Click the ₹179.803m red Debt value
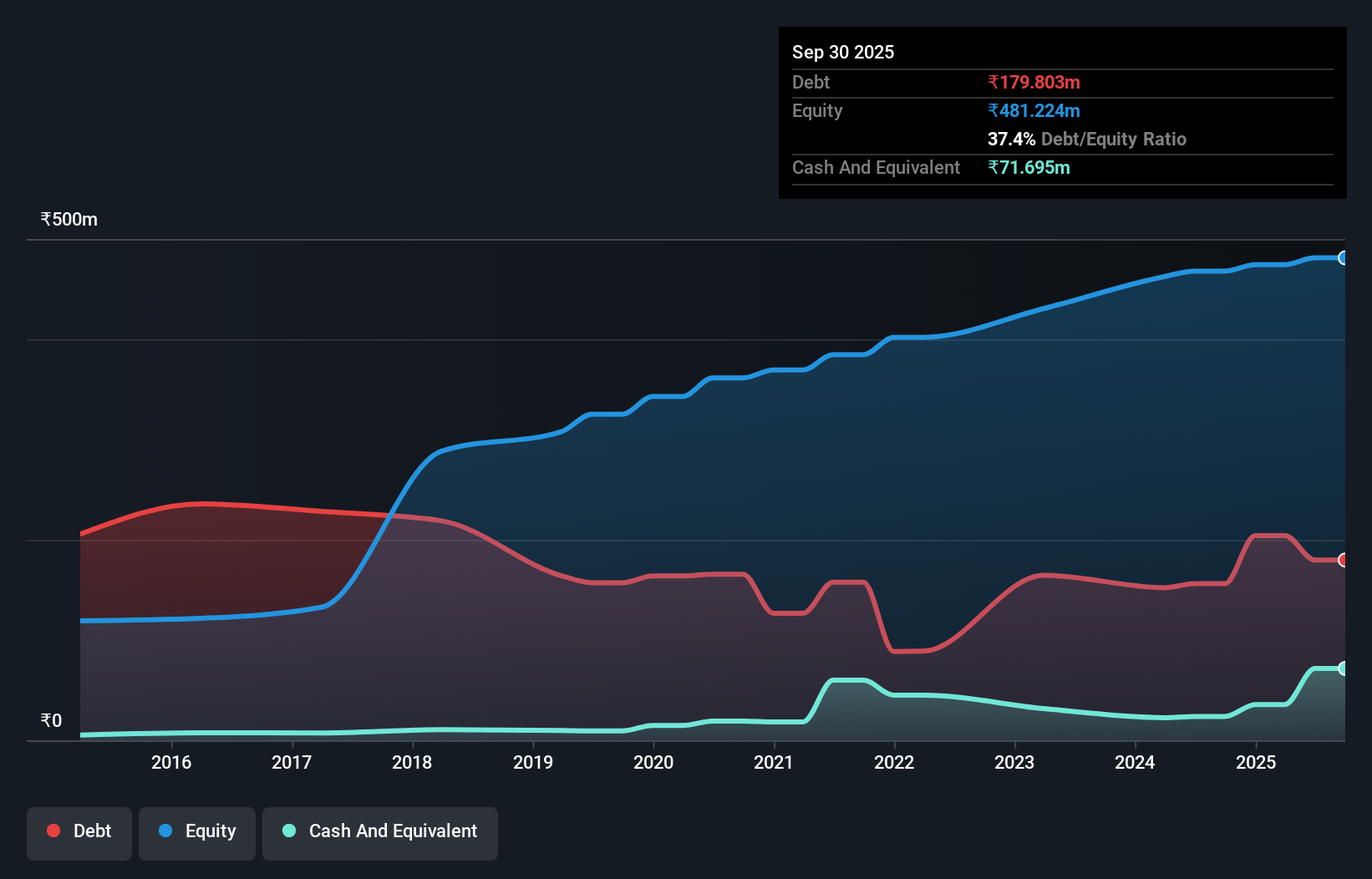Image resolution: width=1372 pixels, height=879 pixels. click(x=1034, y=82)
